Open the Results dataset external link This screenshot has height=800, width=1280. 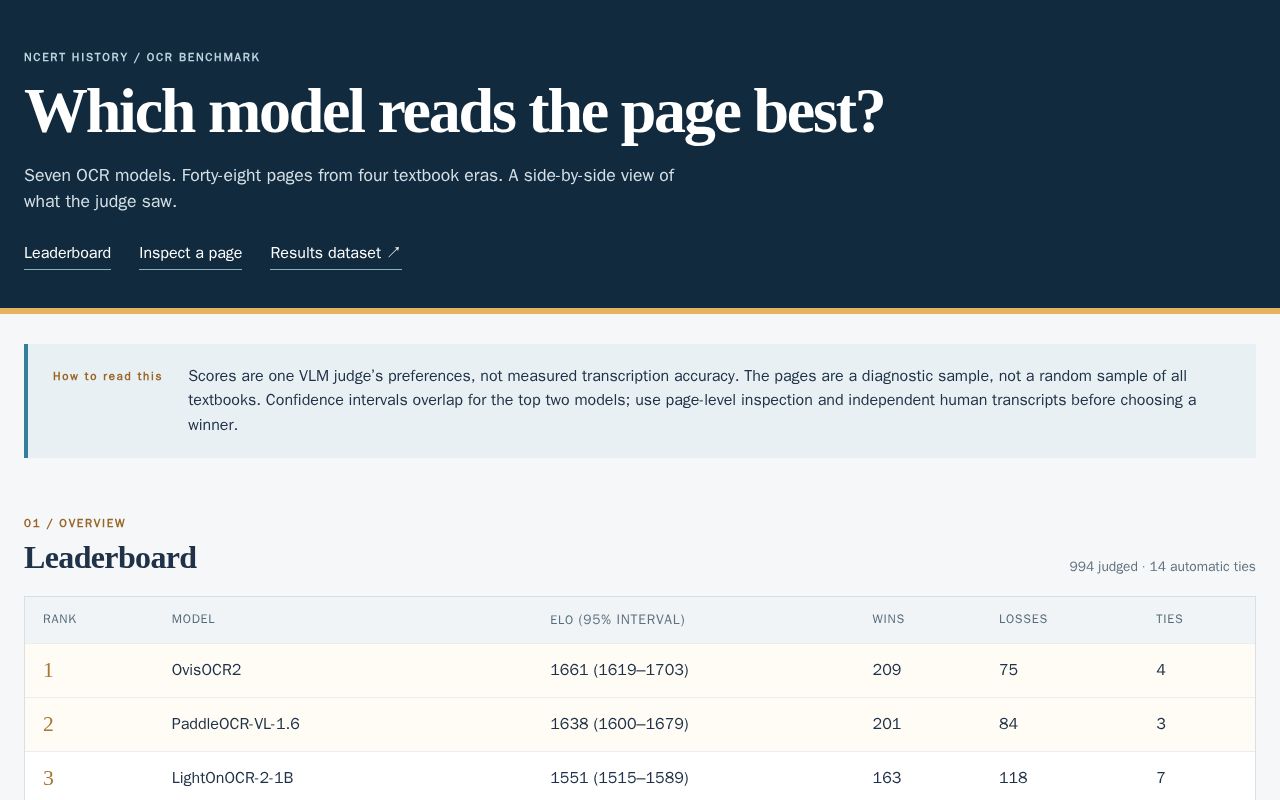click(335, 253)
